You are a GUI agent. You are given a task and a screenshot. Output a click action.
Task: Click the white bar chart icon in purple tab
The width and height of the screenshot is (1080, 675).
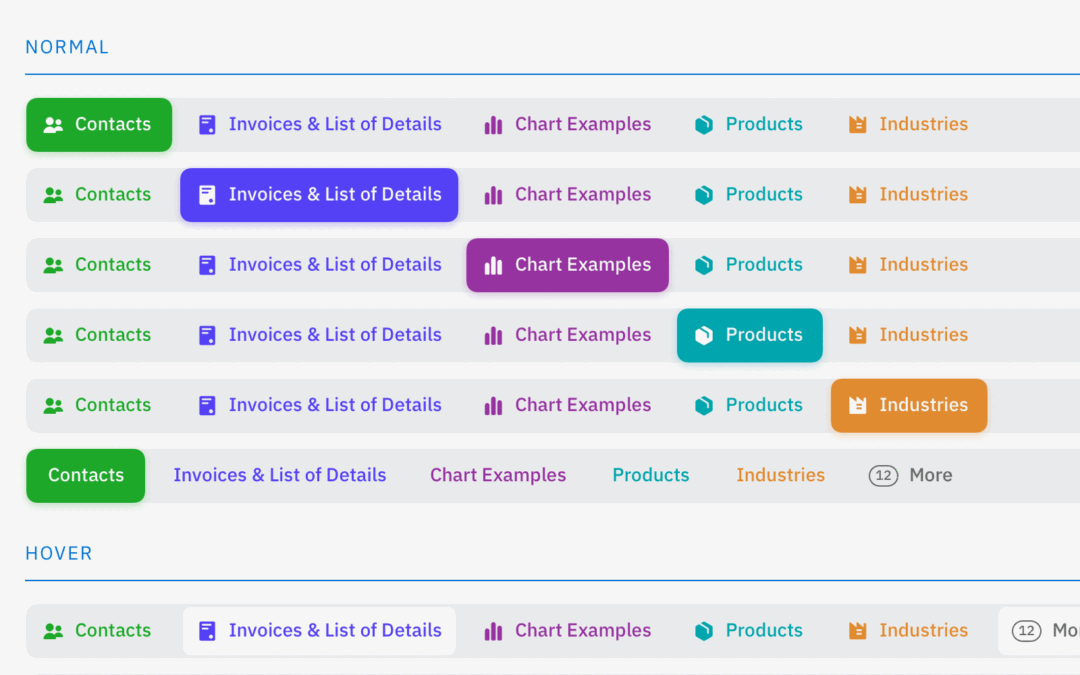point(493,265)
